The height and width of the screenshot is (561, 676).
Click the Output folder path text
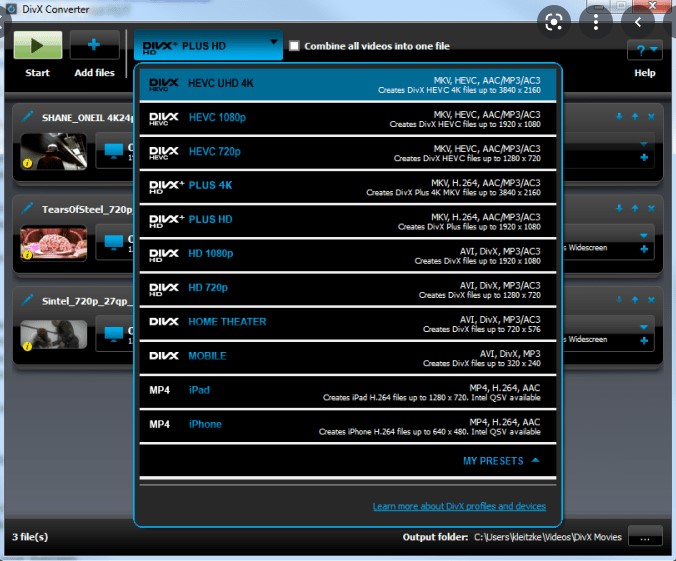point(548,537)
